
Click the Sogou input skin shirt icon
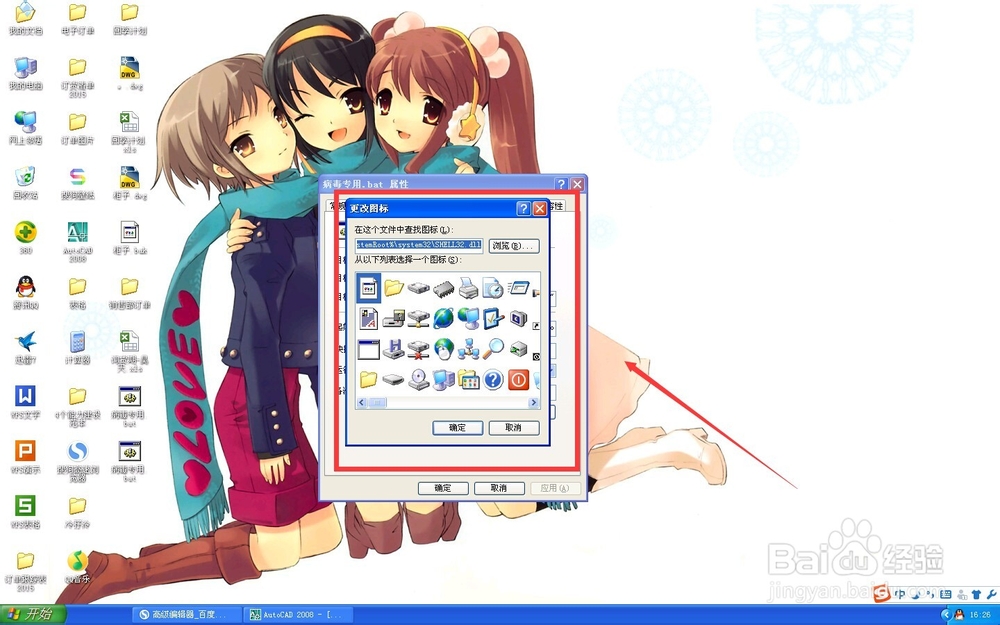976,594
